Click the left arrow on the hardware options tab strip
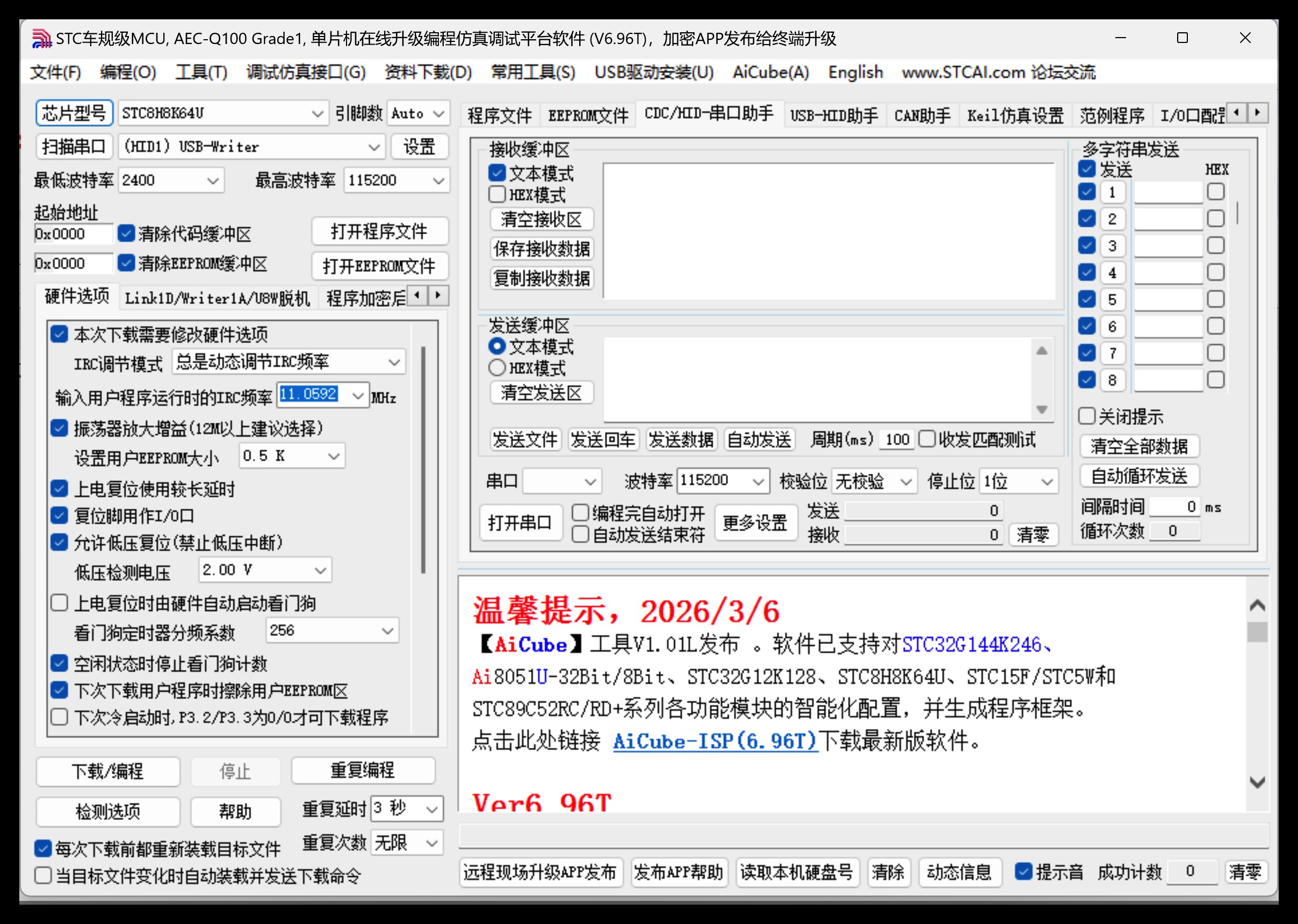 pyautogui.click(x=417, y=296)
